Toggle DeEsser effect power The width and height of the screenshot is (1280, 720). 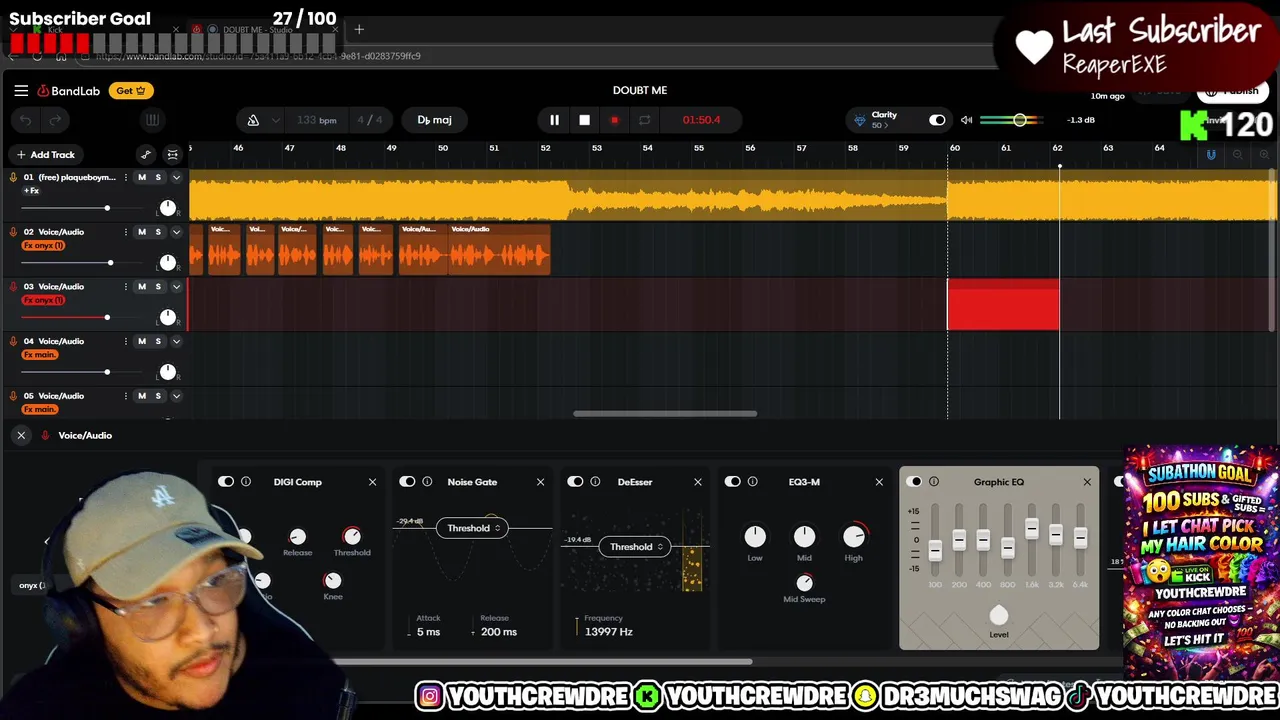click(x=575, y=482)
